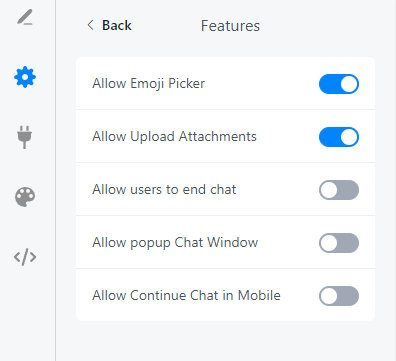Open the pencil edit section in sidebar
The width and height of the screenshot is (396, 361).
click(x=25, y=17)
